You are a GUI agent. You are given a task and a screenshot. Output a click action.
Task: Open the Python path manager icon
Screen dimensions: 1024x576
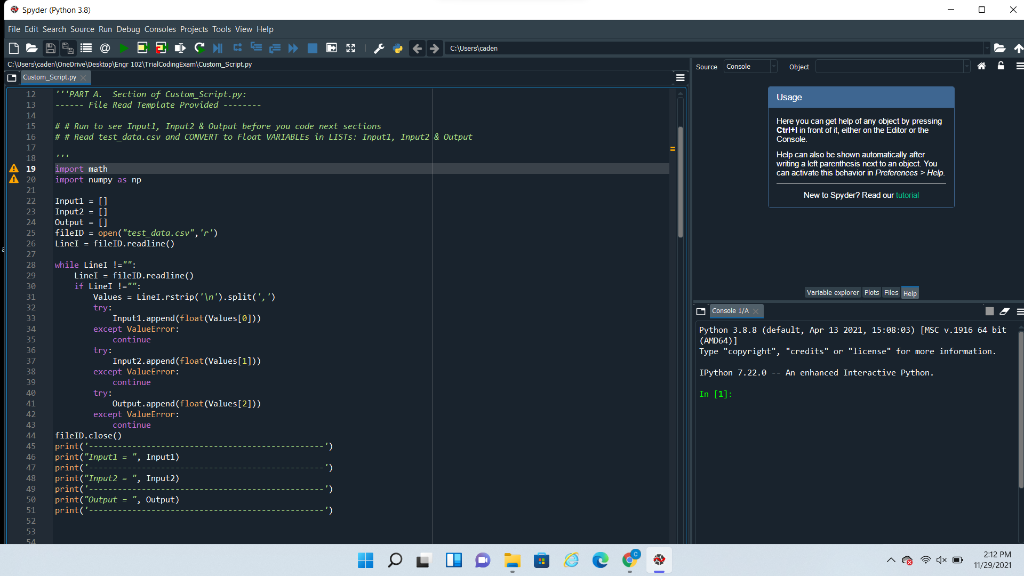(396, 47)
